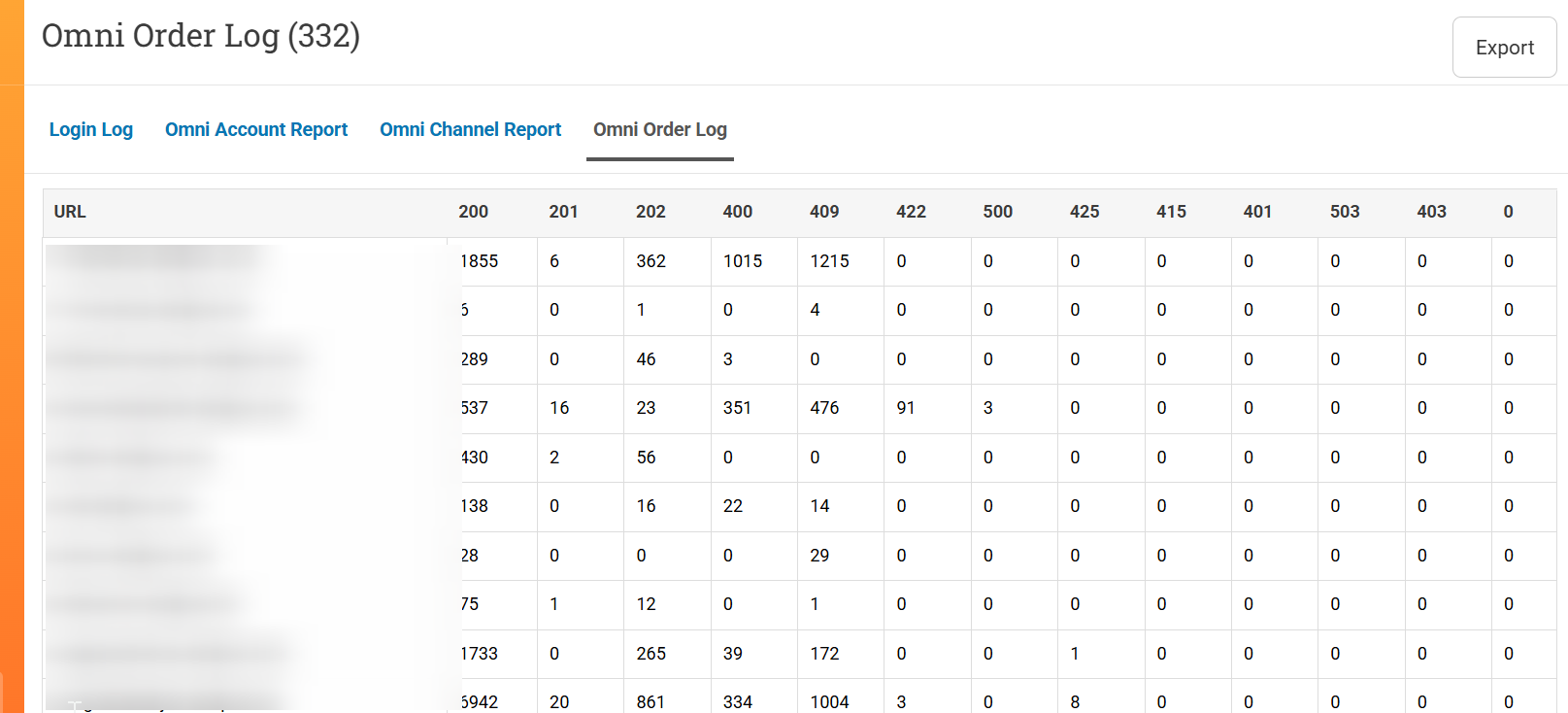1568x713 pixels.
Task: Click the cell with value 46
Action: pos(646,359)
